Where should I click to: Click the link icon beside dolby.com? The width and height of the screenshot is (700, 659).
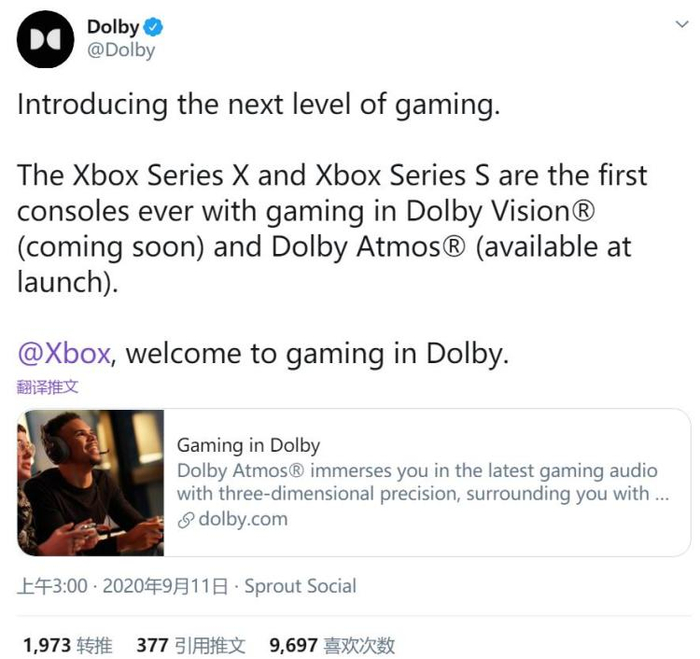click(184, 519)
